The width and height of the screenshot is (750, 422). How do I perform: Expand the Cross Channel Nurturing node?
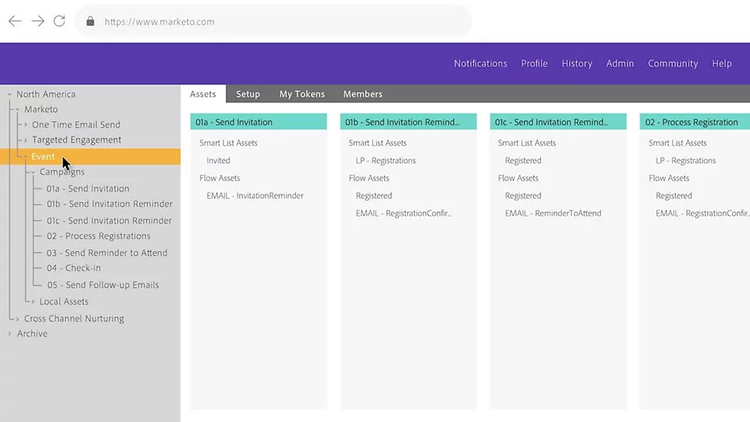(17, 319)
